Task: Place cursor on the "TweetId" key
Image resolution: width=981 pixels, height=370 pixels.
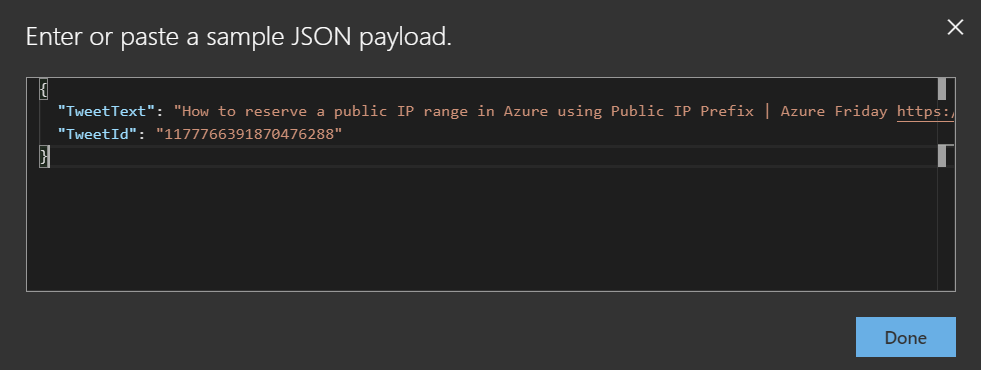Action: pyautogui.click(x=97, y=134)
